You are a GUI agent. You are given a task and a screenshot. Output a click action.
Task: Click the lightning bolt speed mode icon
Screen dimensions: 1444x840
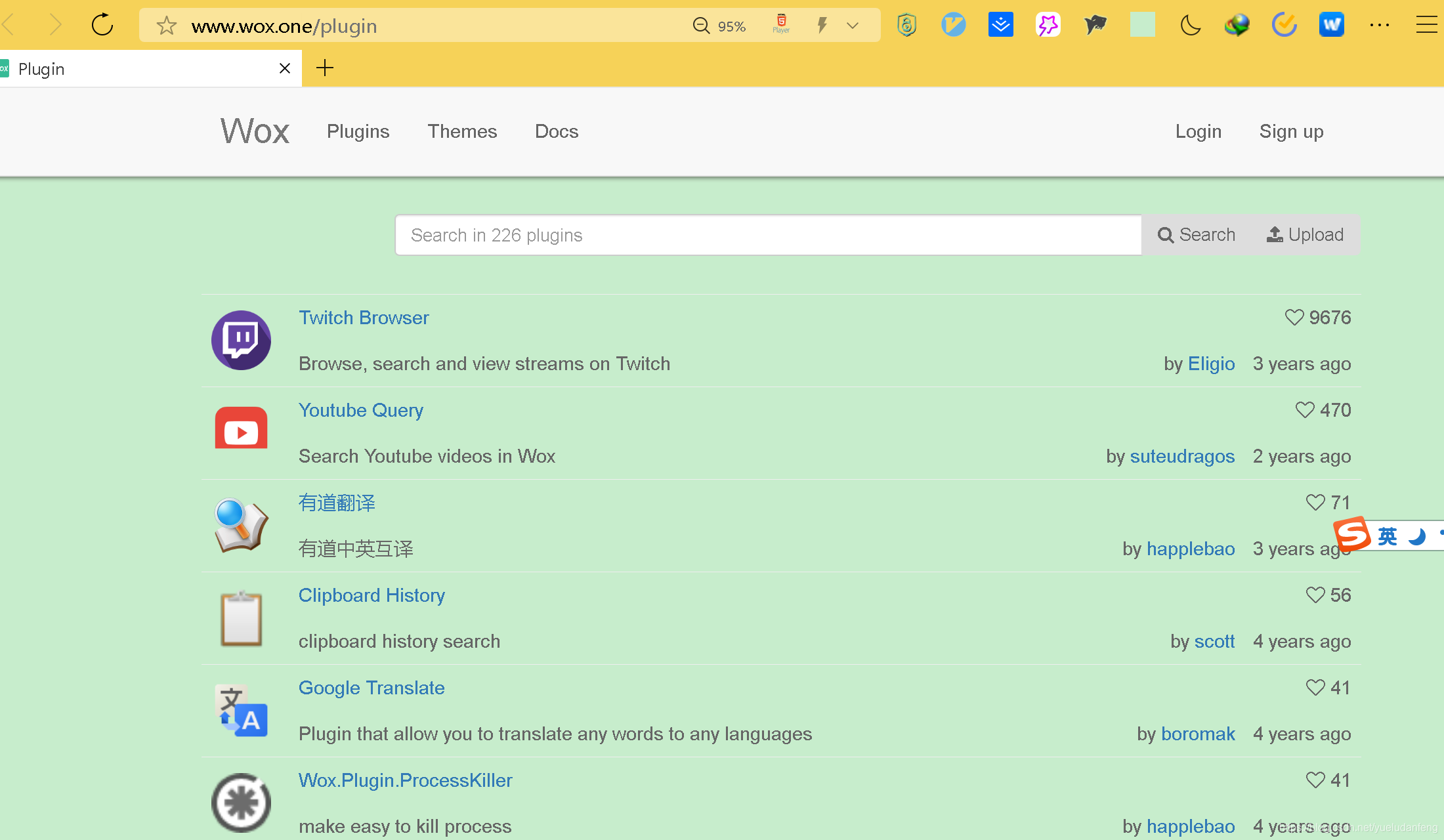pos(822,26)
